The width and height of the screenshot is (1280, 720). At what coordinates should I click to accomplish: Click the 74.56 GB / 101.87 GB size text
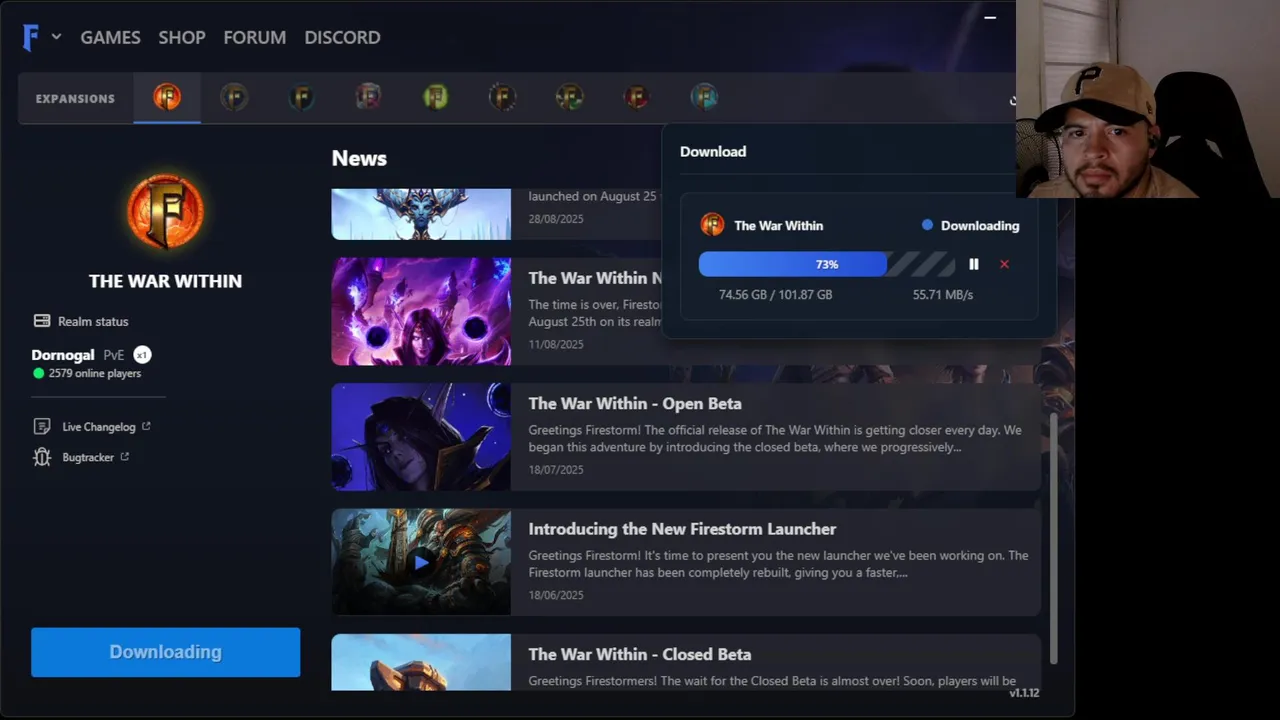coord(775,295)
